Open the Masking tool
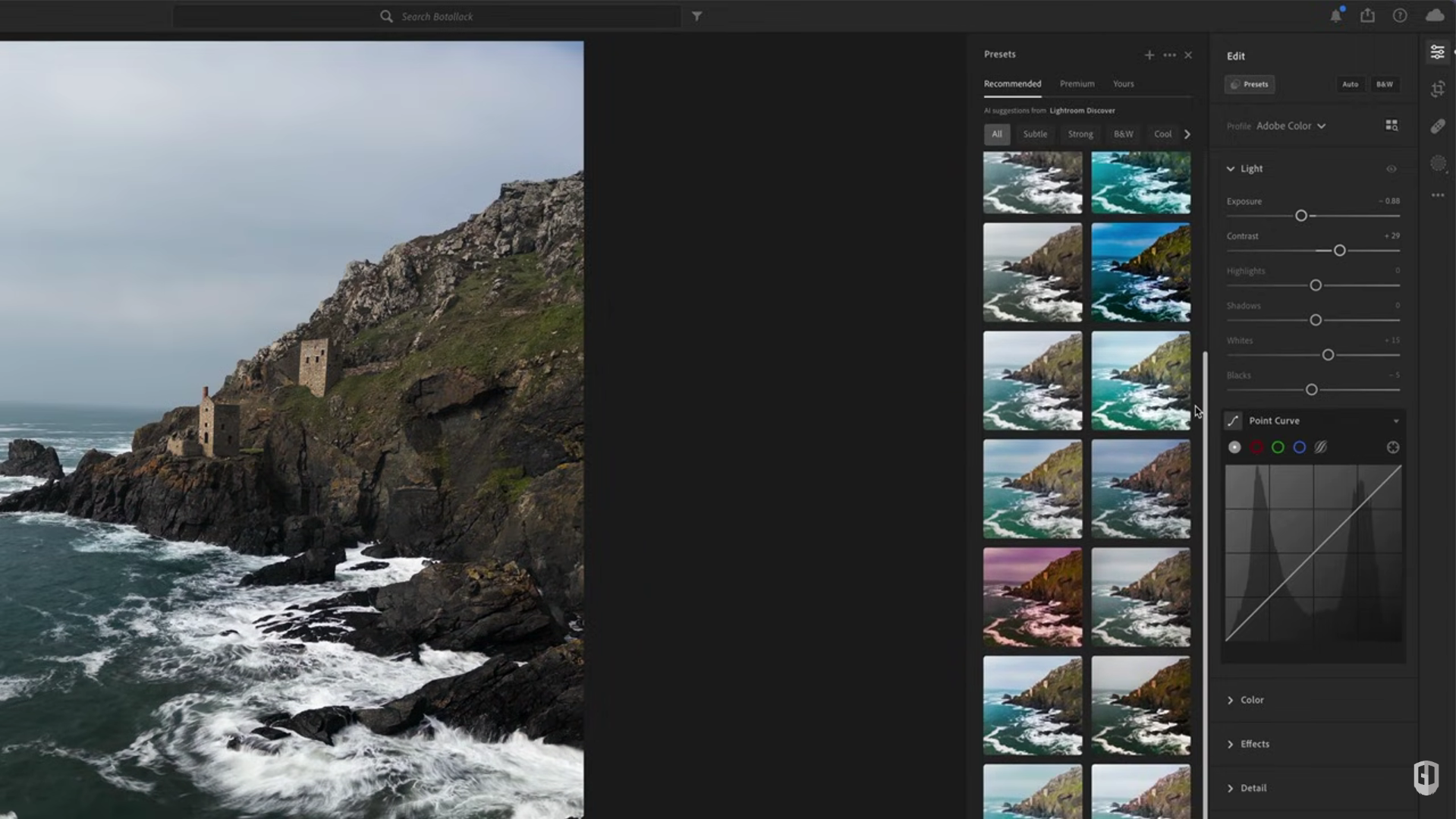 (x=1438, y=163)
